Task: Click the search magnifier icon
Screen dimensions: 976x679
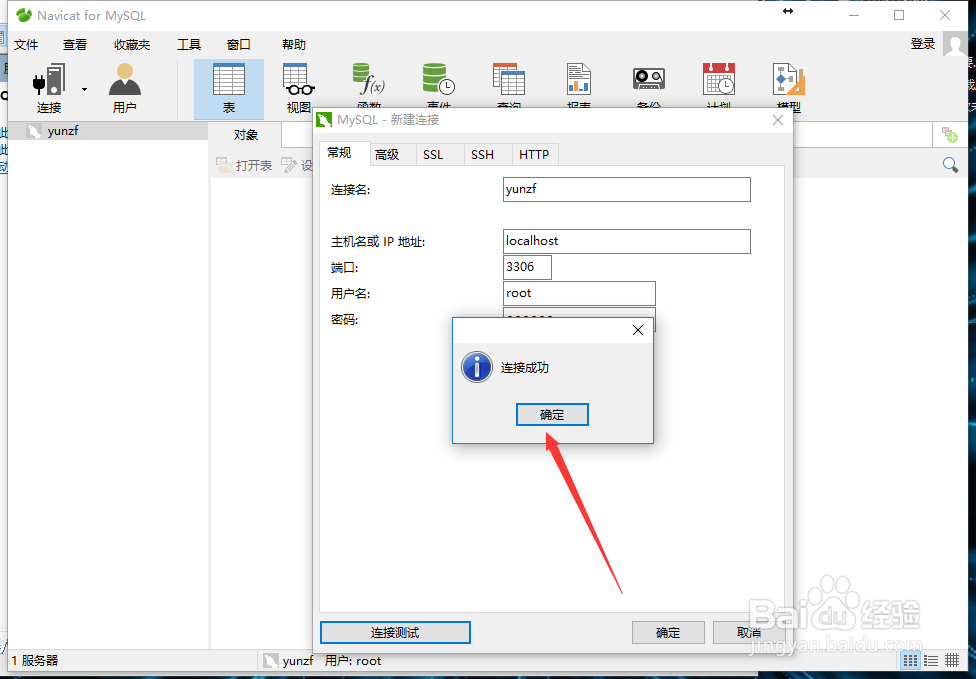Action: click(x=950, y=165)
